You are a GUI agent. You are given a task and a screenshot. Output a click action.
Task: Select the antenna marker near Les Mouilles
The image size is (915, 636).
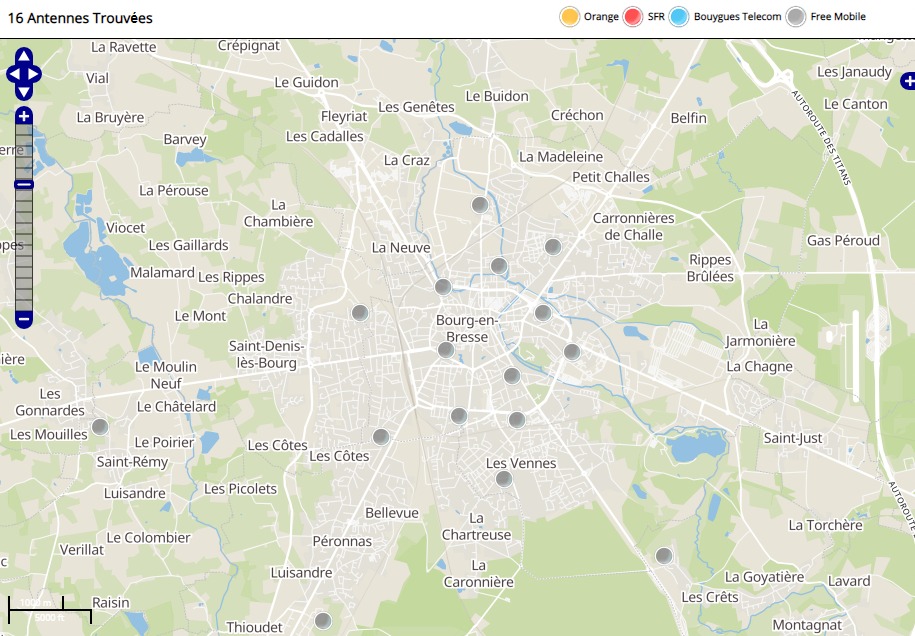click(x=100, y=427)
